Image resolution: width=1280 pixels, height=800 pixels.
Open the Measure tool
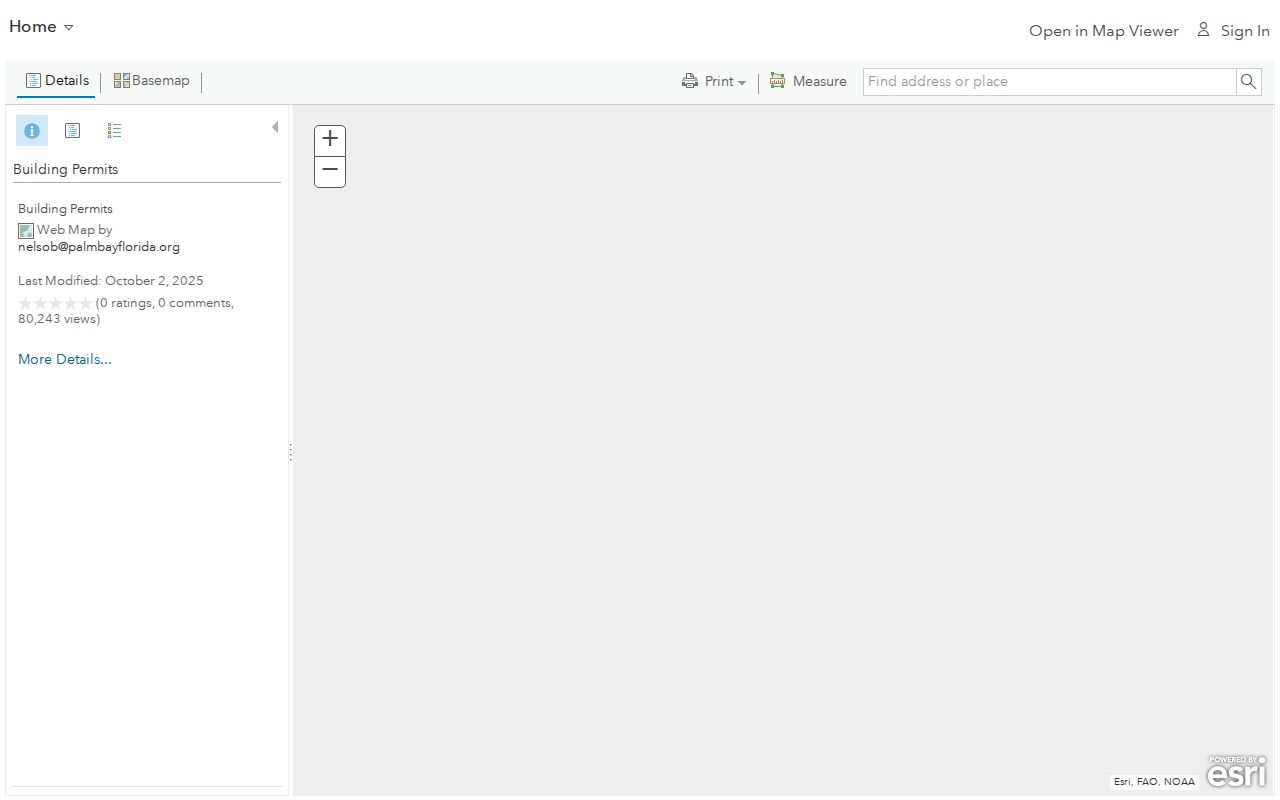pos(808,82)
